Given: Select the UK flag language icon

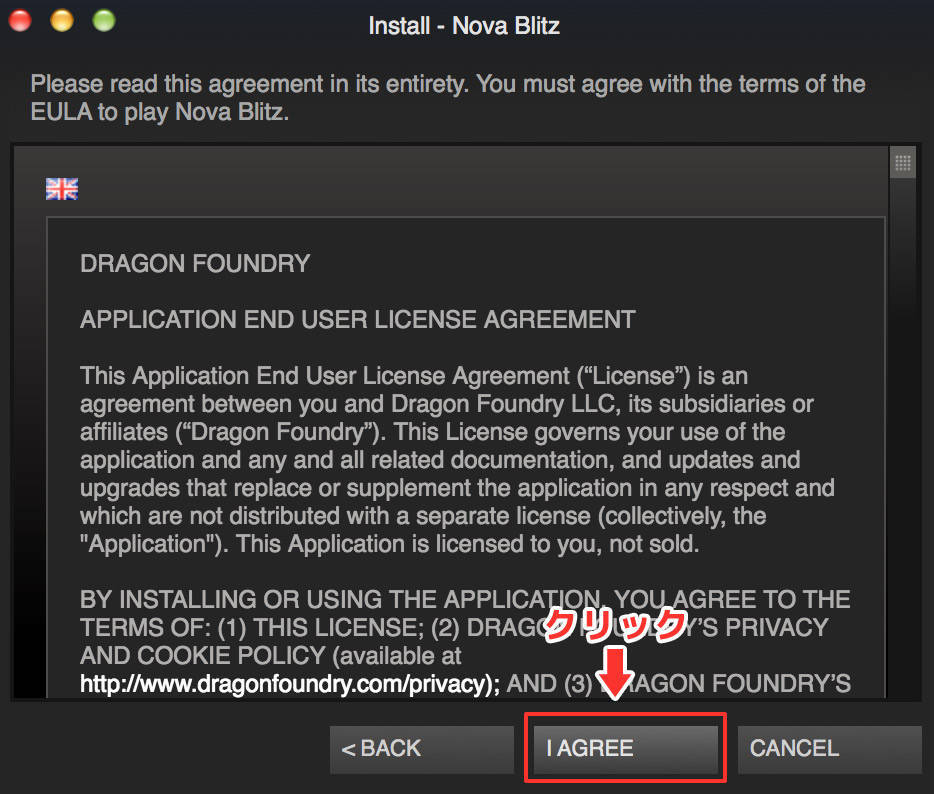Looking at the screenshot, I should [62, 189].
